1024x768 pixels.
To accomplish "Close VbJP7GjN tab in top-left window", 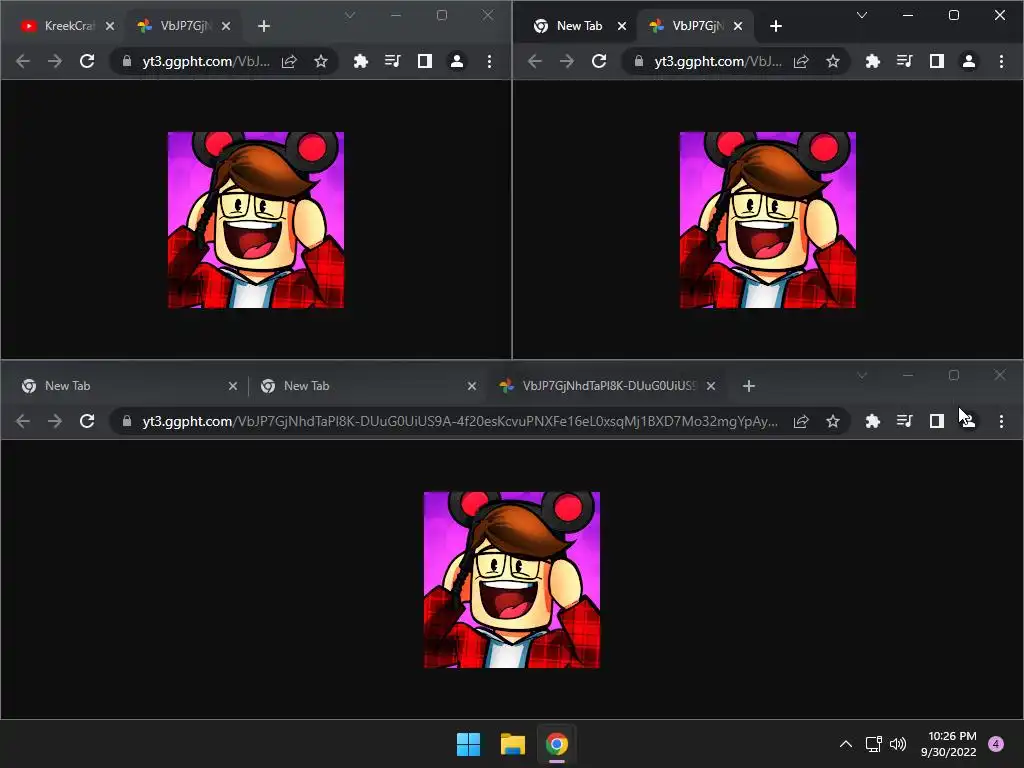I will pyautogui.click(x=226, y=26).
